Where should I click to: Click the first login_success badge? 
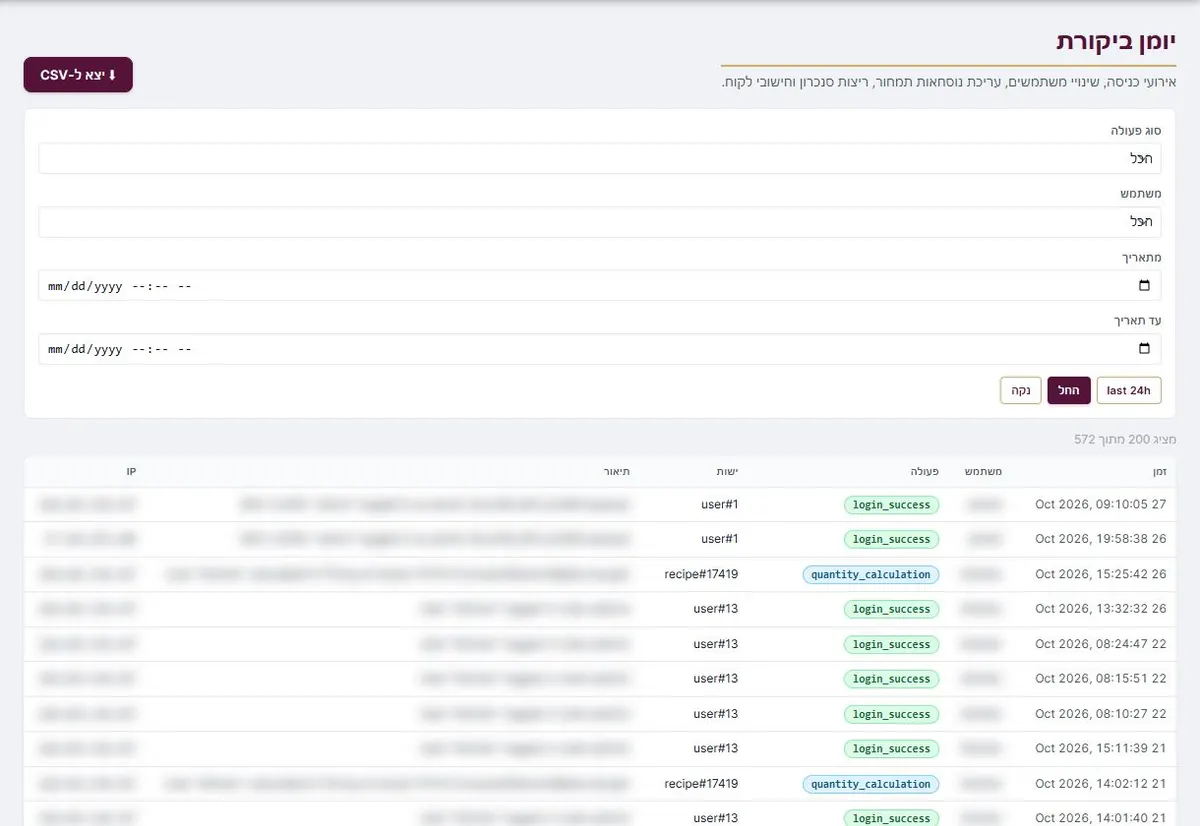click(x=891, y=505)
